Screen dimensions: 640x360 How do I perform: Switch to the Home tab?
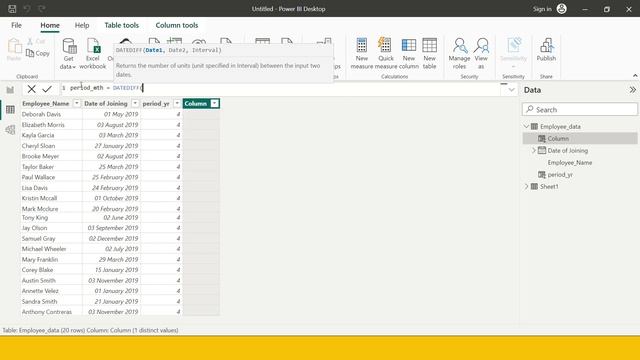coord(50,25)
